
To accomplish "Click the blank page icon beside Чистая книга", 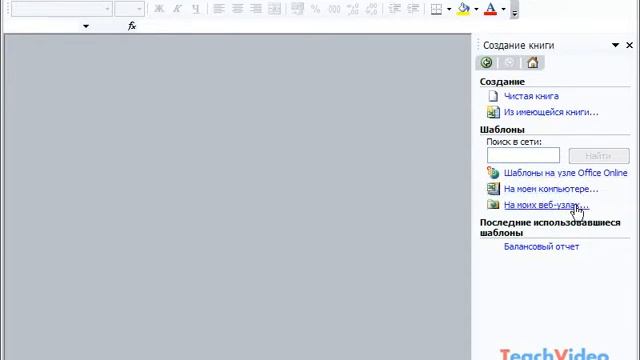I will 493,96.
